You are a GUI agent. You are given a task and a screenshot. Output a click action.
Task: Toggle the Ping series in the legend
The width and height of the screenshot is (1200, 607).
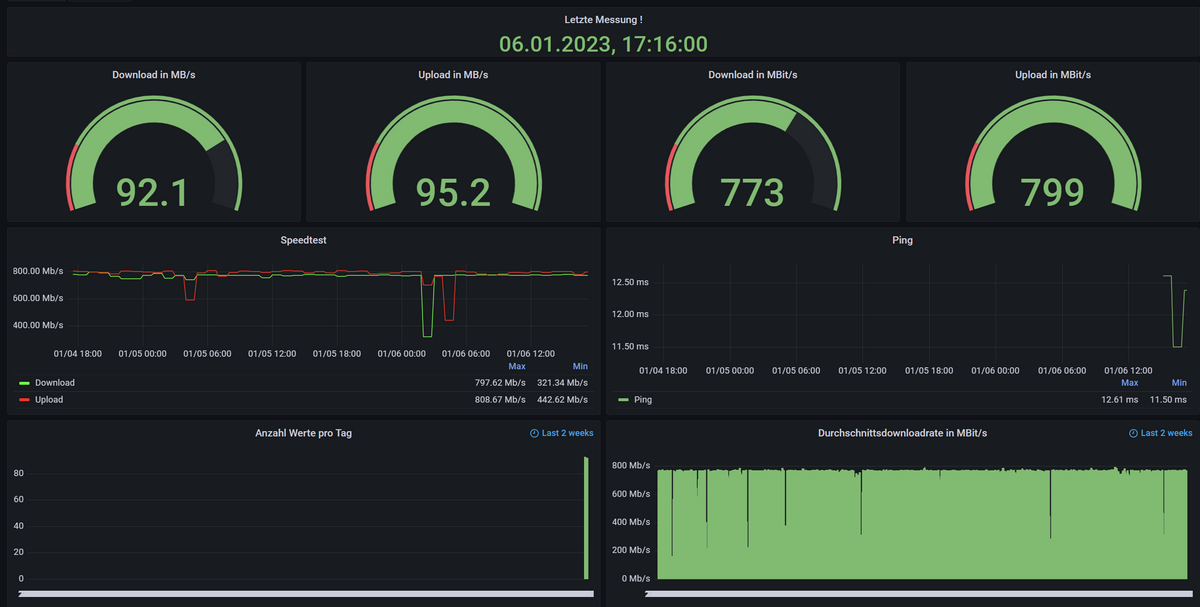click(x=643, y=399)
